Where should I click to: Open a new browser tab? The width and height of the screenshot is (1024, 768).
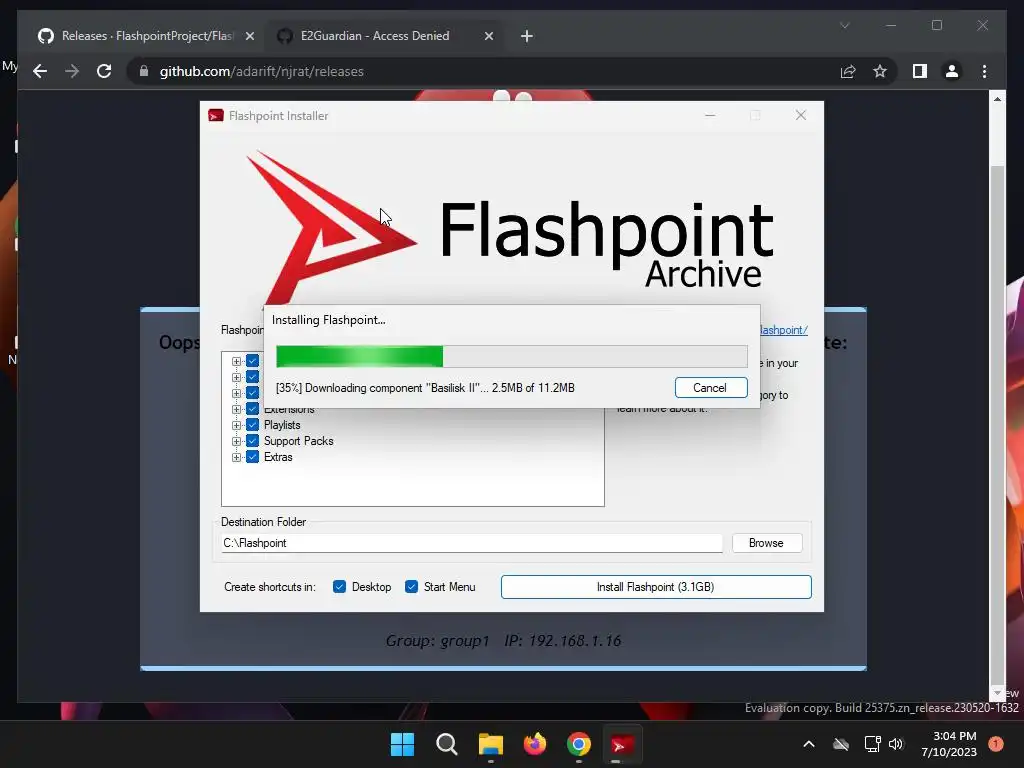[x=526, y=36]
